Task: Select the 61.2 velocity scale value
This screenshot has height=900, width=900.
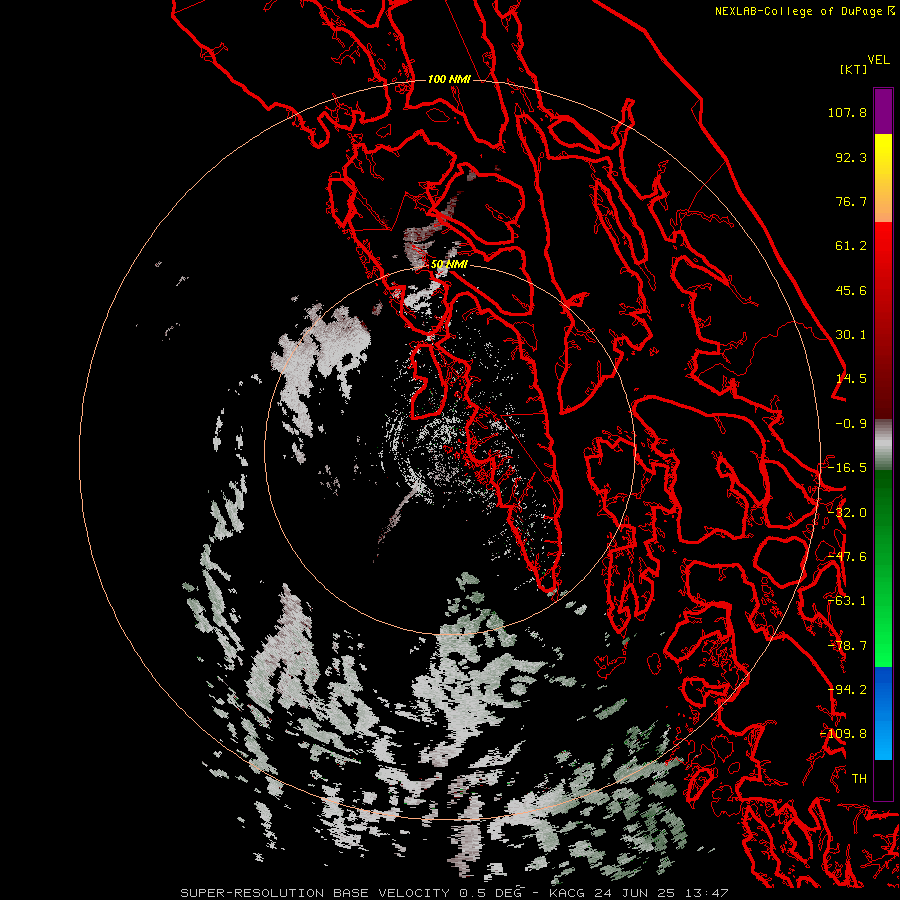Action: [851, 246]
